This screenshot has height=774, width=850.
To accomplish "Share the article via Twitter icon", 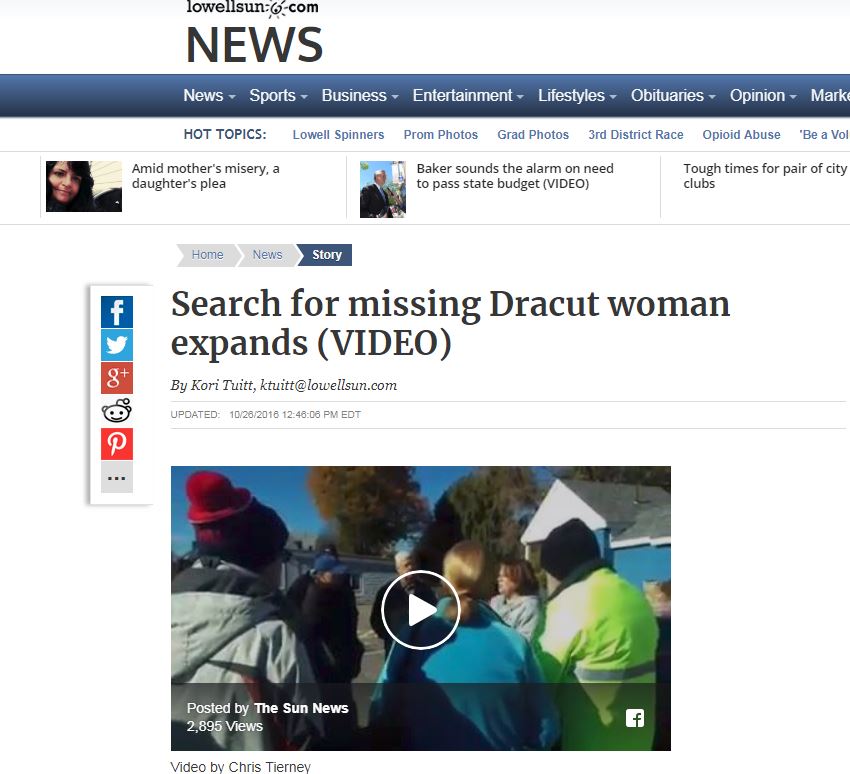I will click(117, 345).
